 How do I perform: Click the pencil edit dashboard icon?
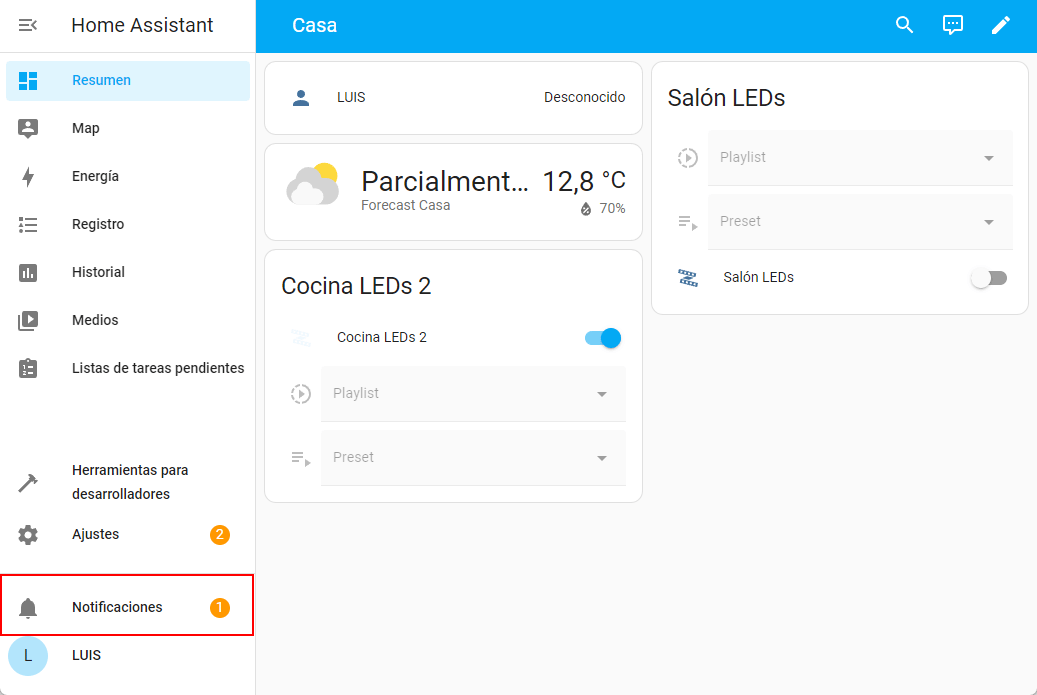(1001, 25)
